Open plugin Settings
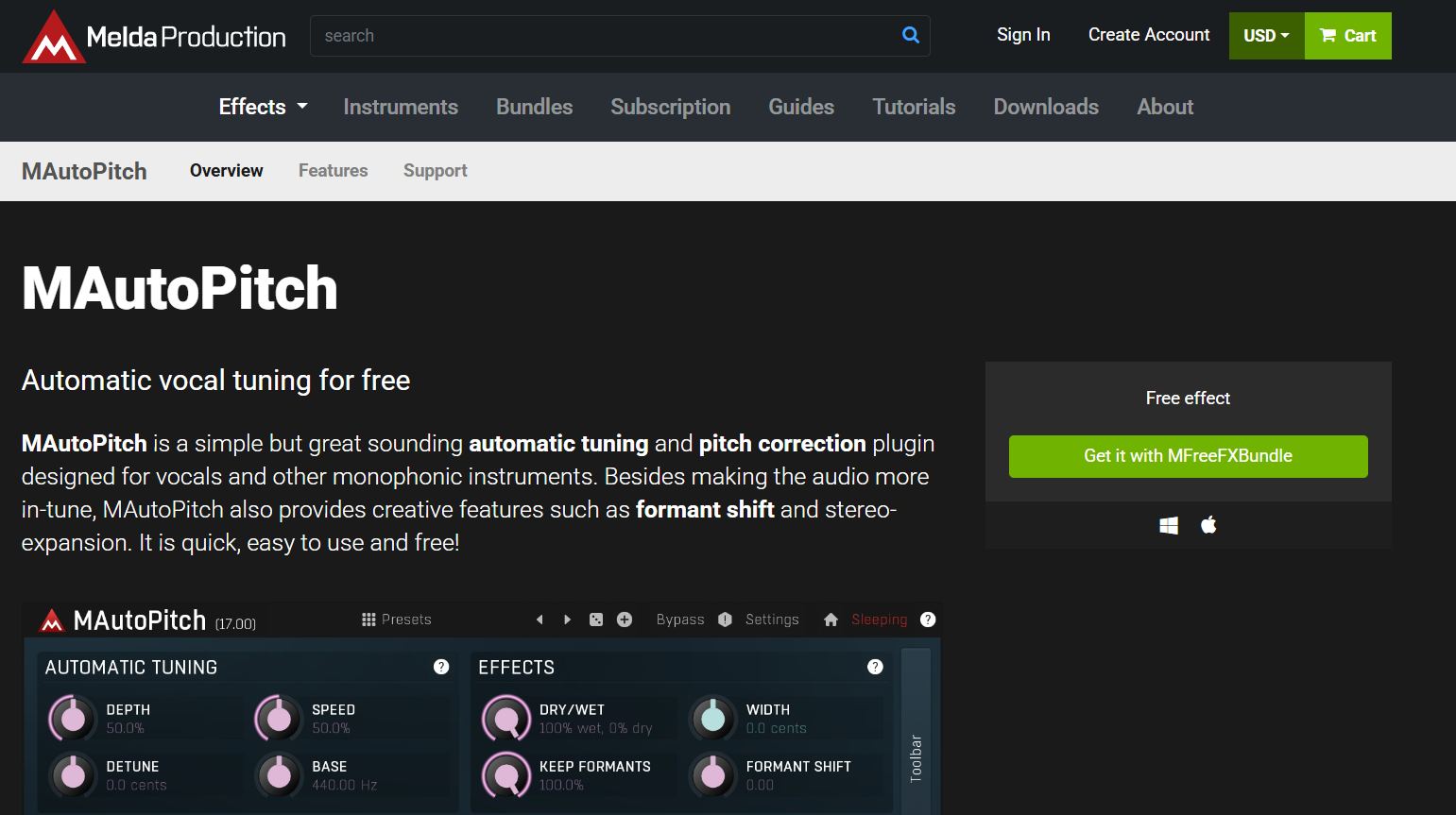Screen dimensions: 1456x815 click(x=772, y=620)
